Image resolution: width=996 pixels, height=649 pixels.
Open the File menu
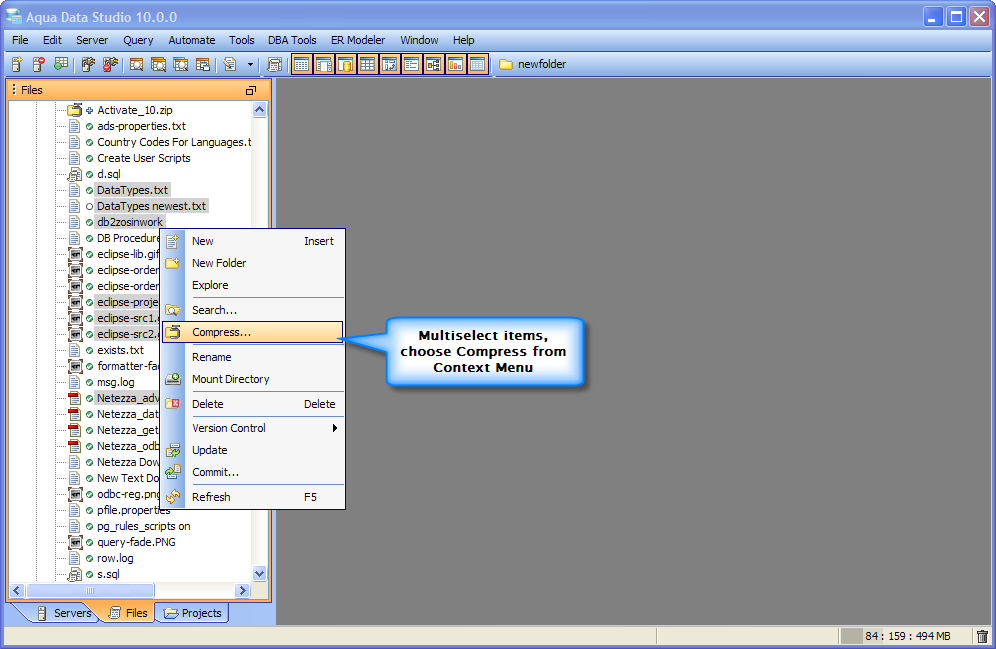pos(20,40)
